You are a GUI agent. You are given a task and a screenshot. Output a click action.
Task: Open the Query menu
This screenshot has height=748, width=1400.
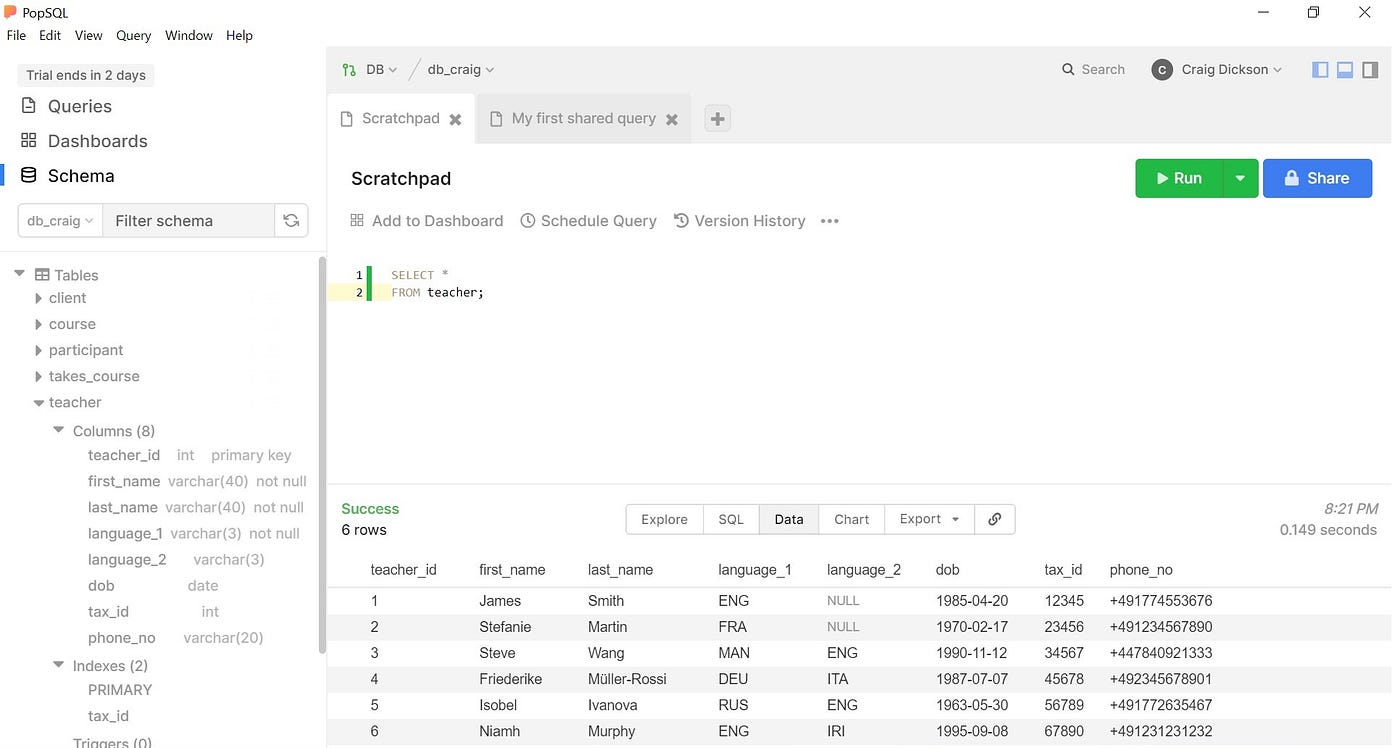133,35
